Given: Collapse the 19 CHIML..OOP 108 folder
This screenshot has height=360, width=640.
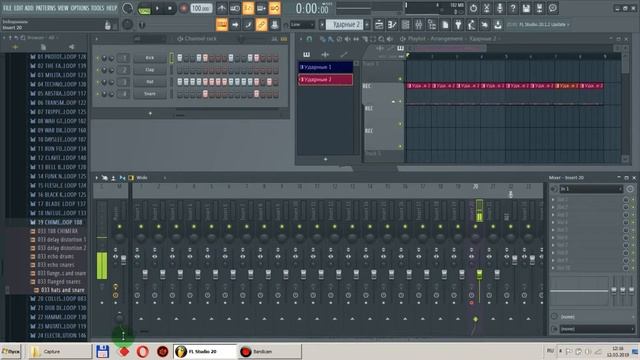Looking at the screenshot, I should [56, 222].
